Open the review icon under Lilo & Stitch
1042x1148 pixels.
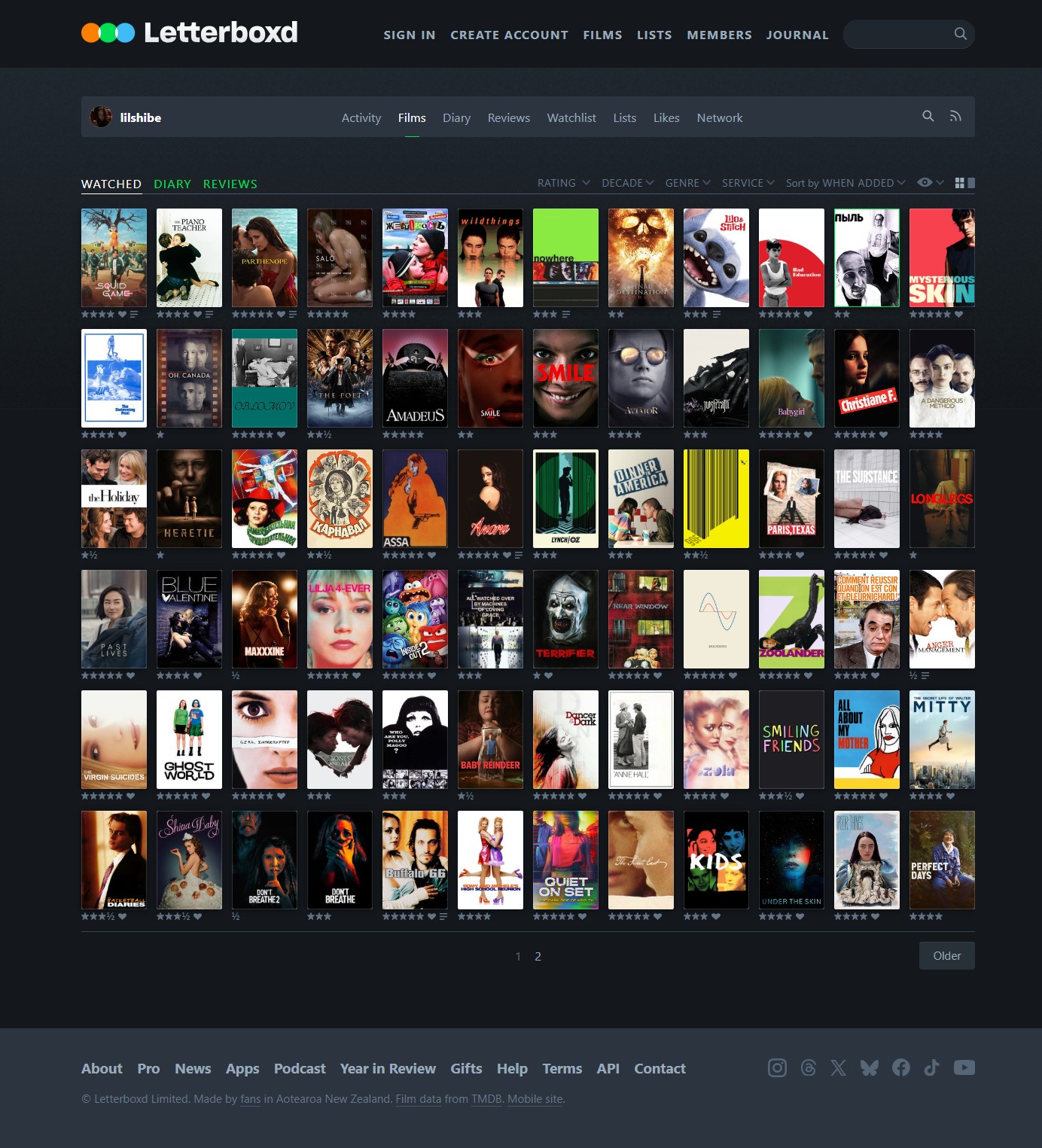[717, 314]
